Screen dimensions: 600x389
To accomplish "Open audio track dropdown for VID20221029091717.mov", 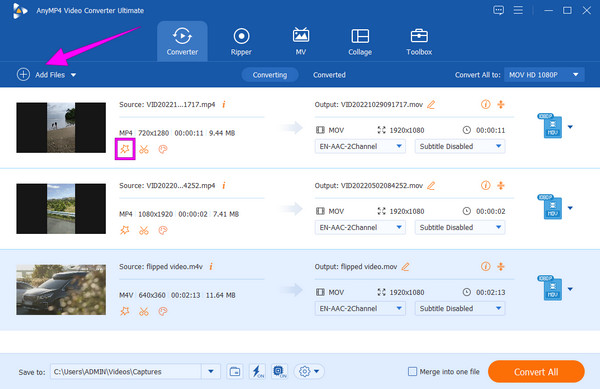I will 360,146.
